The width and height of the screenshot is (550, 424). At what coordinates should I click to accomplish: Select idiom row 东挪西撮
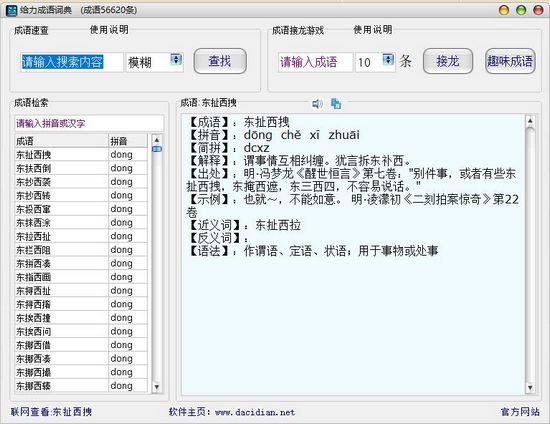(81, 372)
